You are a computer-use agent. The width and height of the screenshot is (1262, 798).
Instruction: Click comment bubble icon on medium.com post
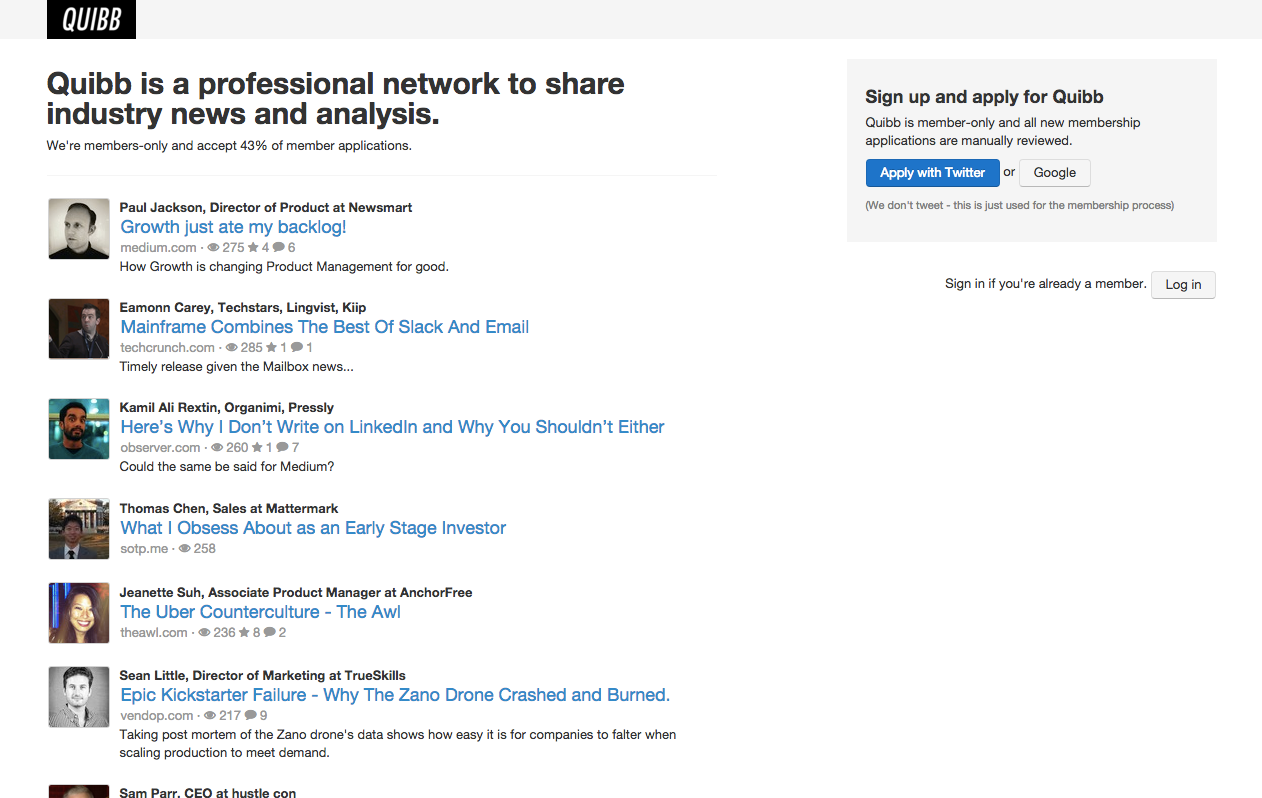click(x=278, y=247)
